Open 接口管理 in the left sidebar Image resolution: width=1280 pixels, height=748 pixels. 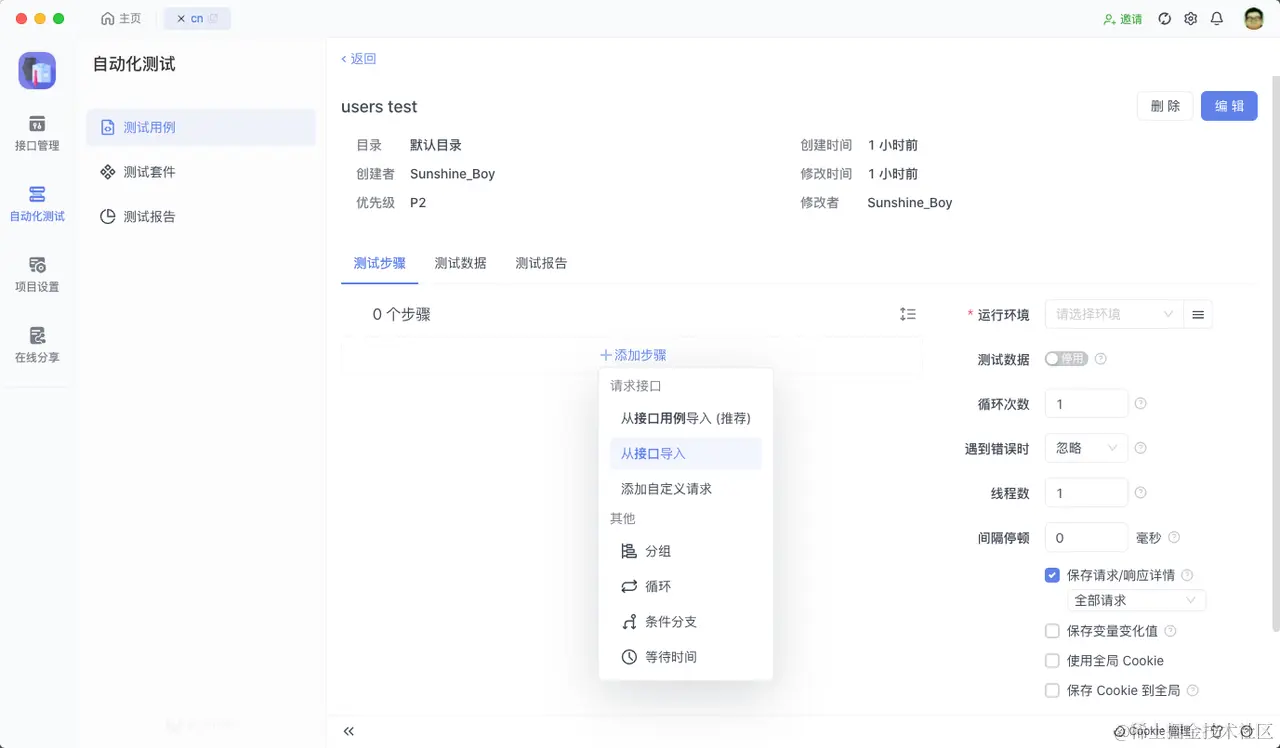pos(37,133)
